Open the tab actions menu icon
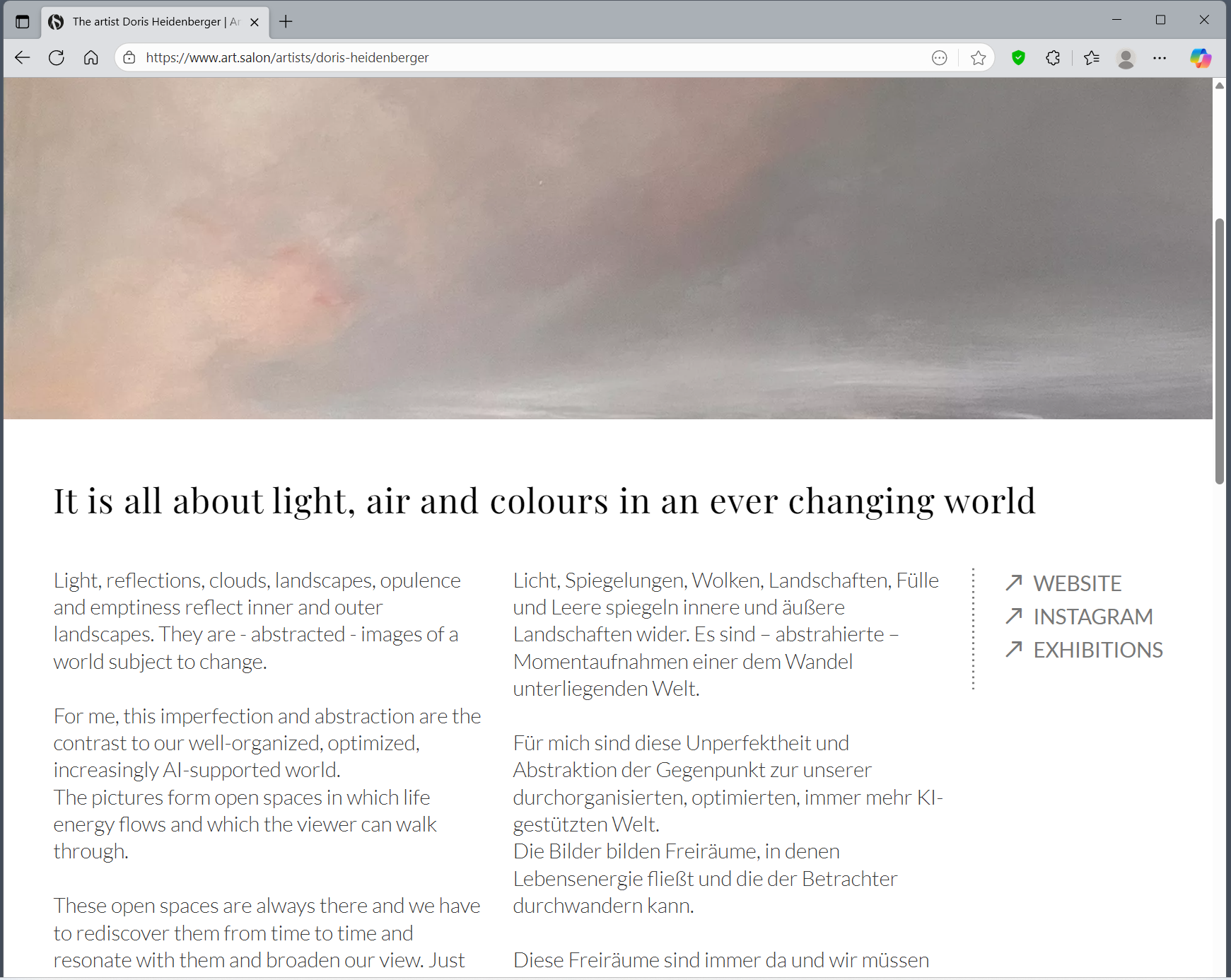The height and width of the screenshot is (980, 1231). [x=23, y=21]
